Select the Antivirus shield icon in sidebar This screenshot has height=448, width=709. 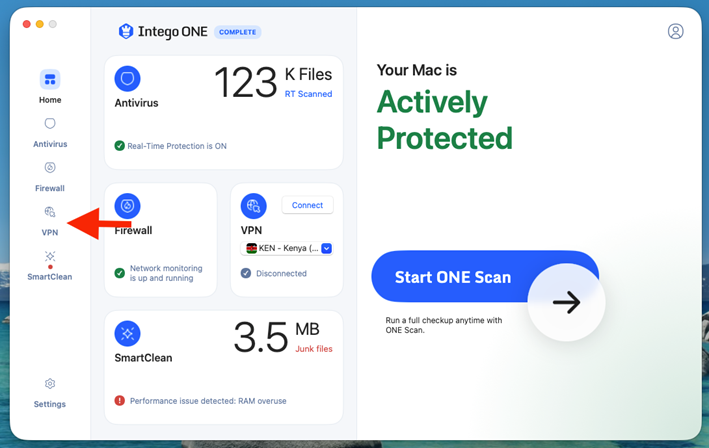(50, 123)
